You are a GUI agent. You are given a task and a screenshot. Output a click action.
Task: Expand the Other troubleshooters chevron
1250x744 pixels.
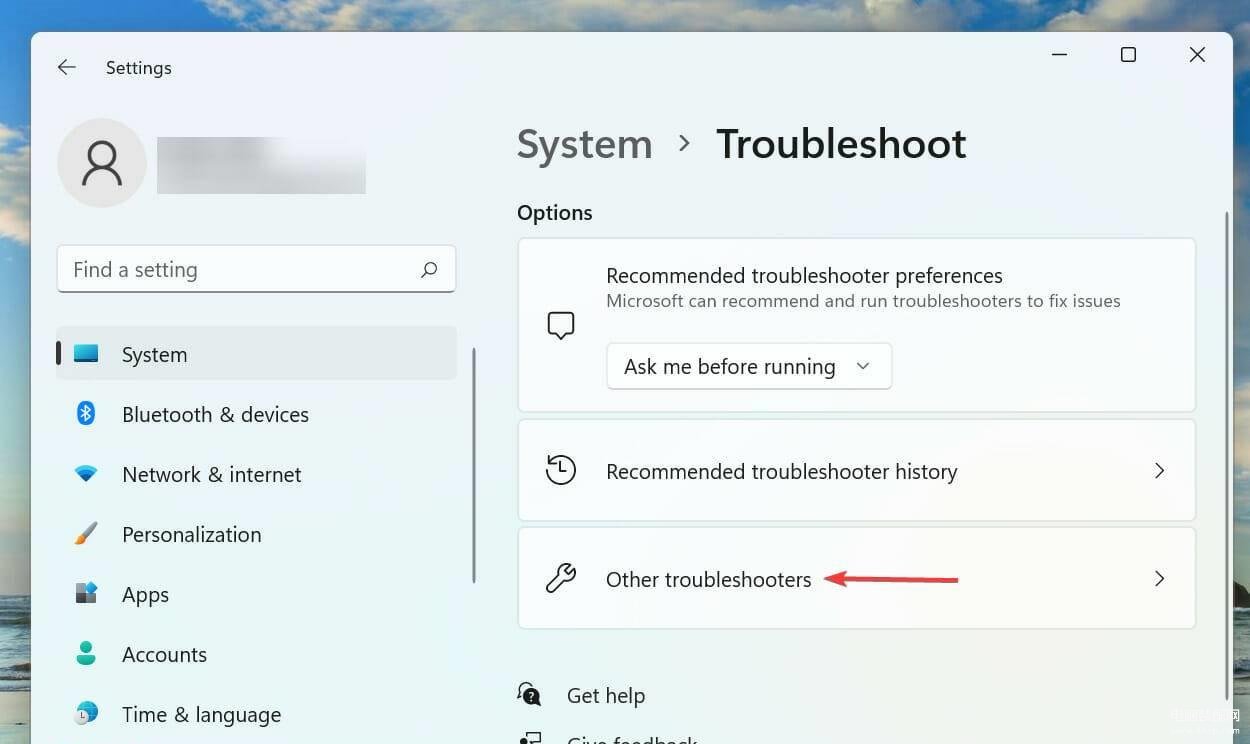[1160, 578]
